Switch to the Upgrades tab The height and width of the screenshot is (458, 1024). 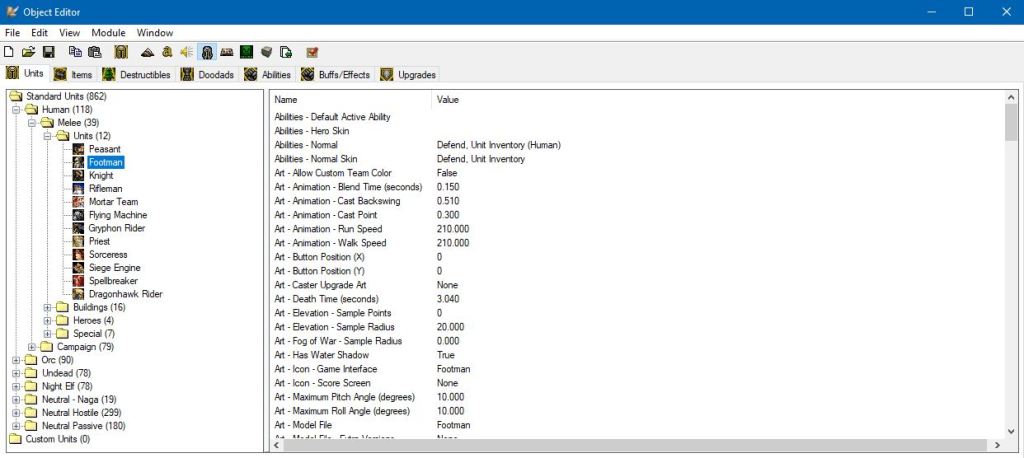point(408,75)
